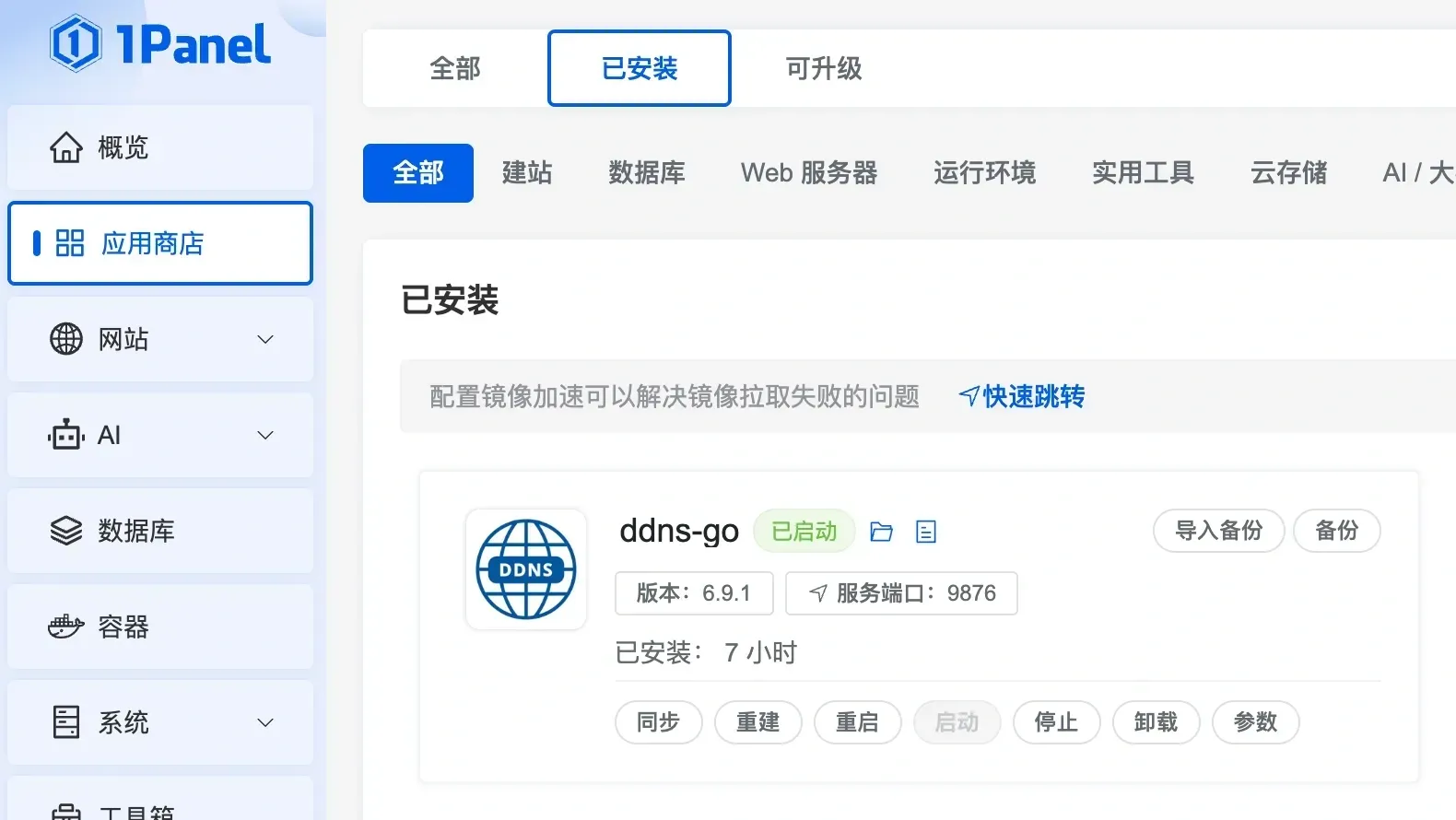Filter by the Web 服务器 category
Viewport: 1456px width, 820px height.
[x=809, y=173]
